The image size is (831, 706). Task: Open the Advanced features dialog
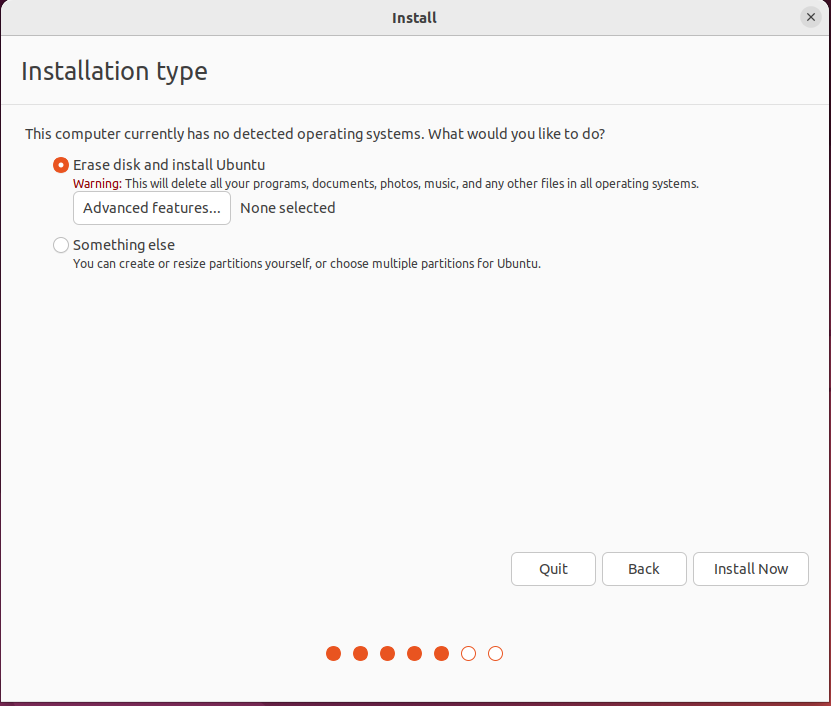[x=152, y=208]
